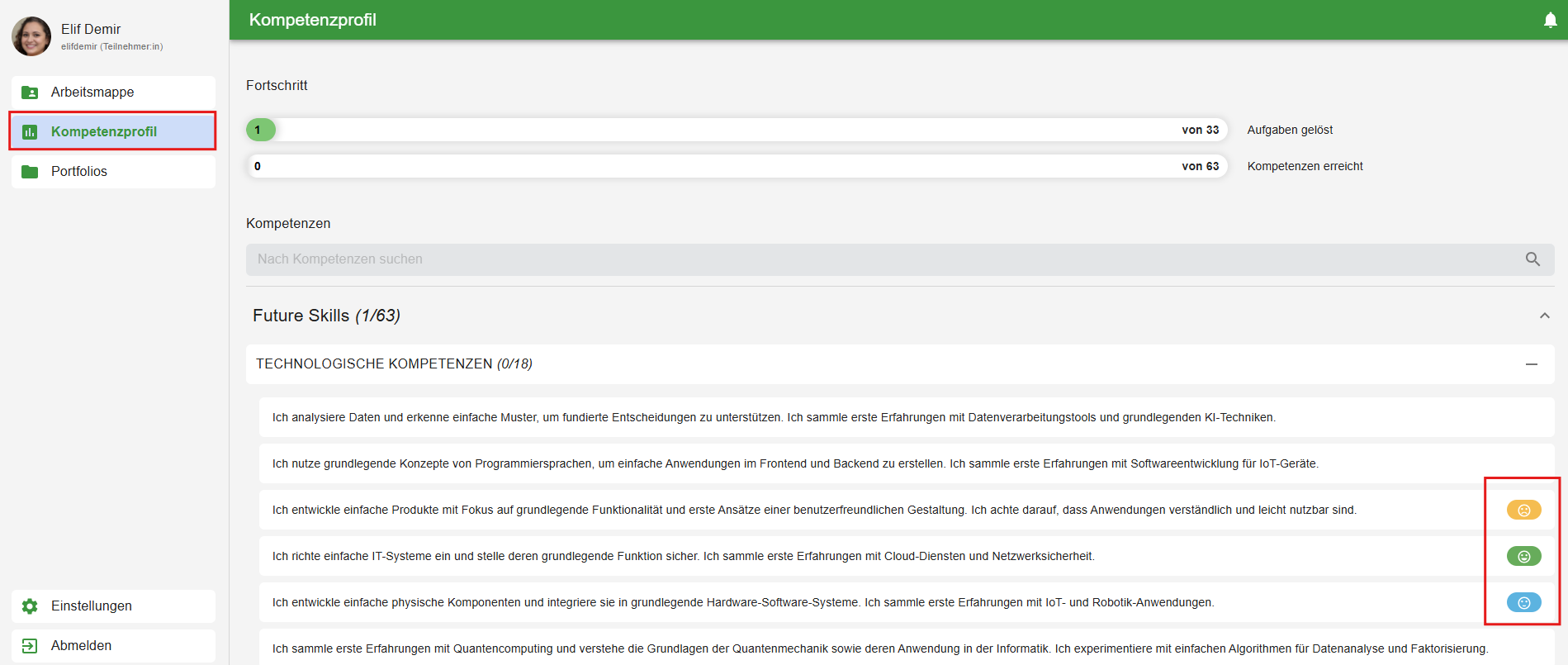This screenshot has width=1568, height=665.
Task: Collapse the Future Skills section
Action: (1544, 316)
